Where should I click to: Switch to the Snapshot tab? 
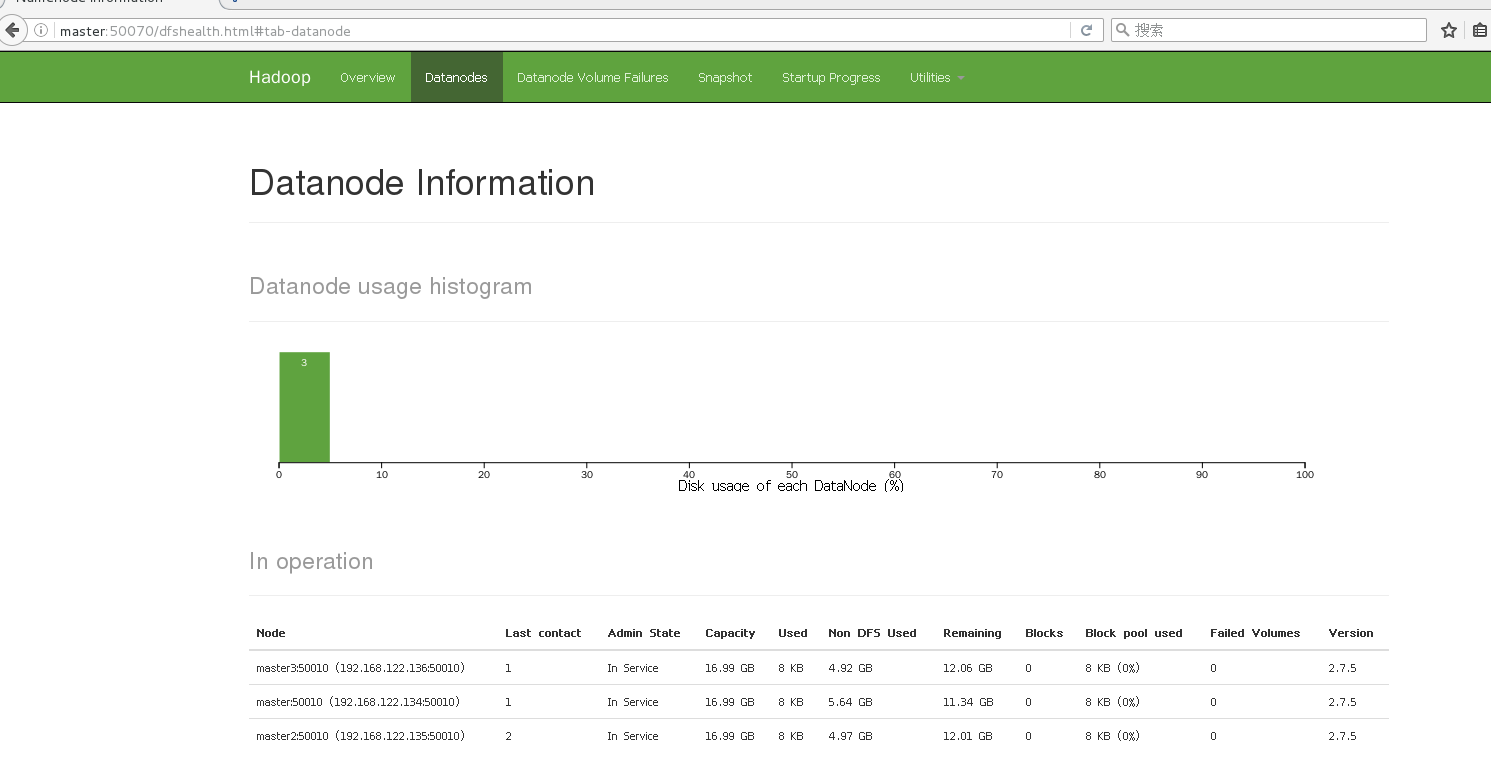pyautogui.click(x=725, y=78)
